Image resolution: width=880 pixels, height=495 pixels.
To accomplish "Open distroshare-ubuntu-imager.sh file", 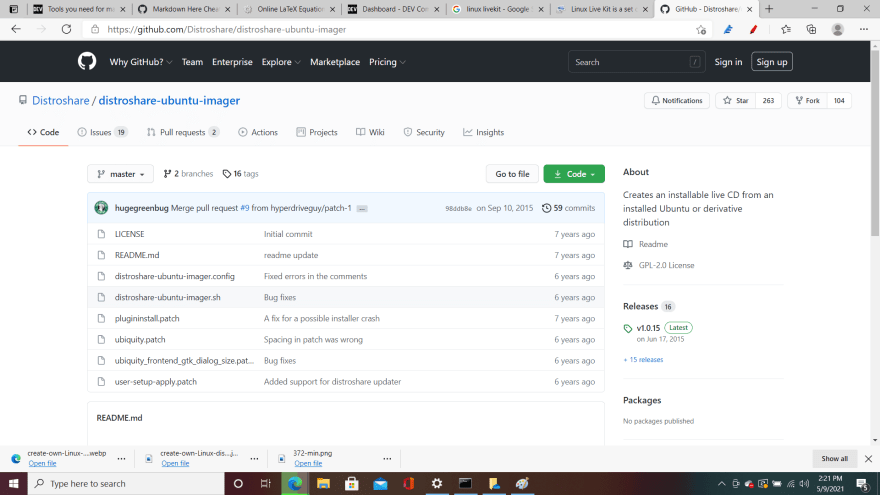I will 167,297.
